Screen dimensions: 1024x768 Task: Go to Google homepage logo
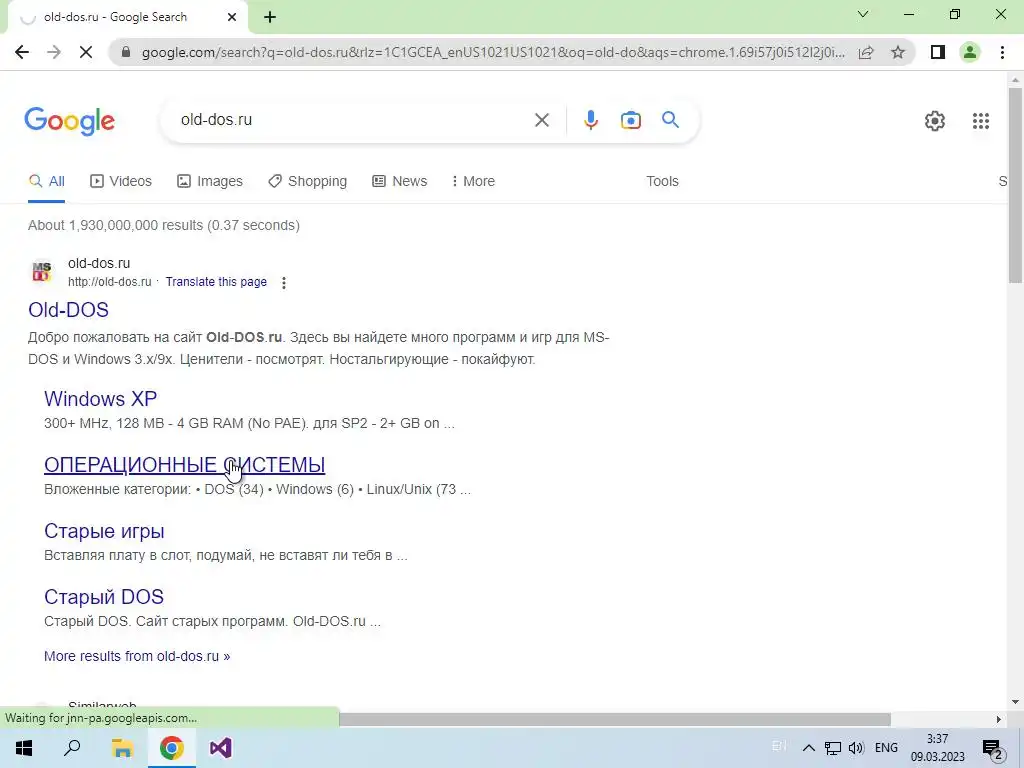pos(70,121)
